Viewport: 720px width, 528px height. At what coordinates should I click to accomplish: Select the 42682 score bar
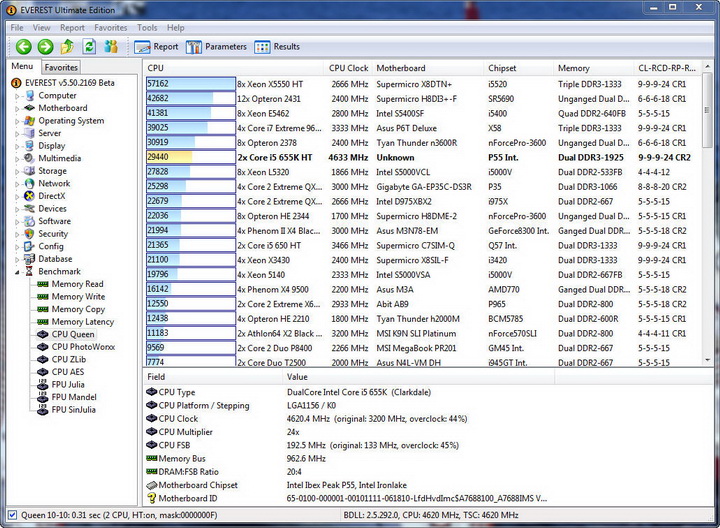coord(191,98)
